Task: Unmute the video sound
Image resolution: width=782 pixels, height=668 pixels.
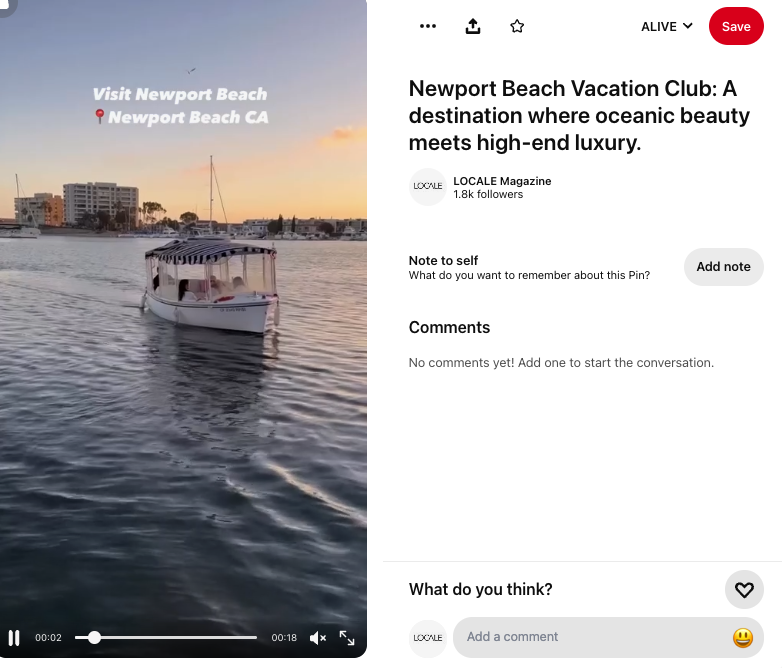Action: (x=318, y=638)
